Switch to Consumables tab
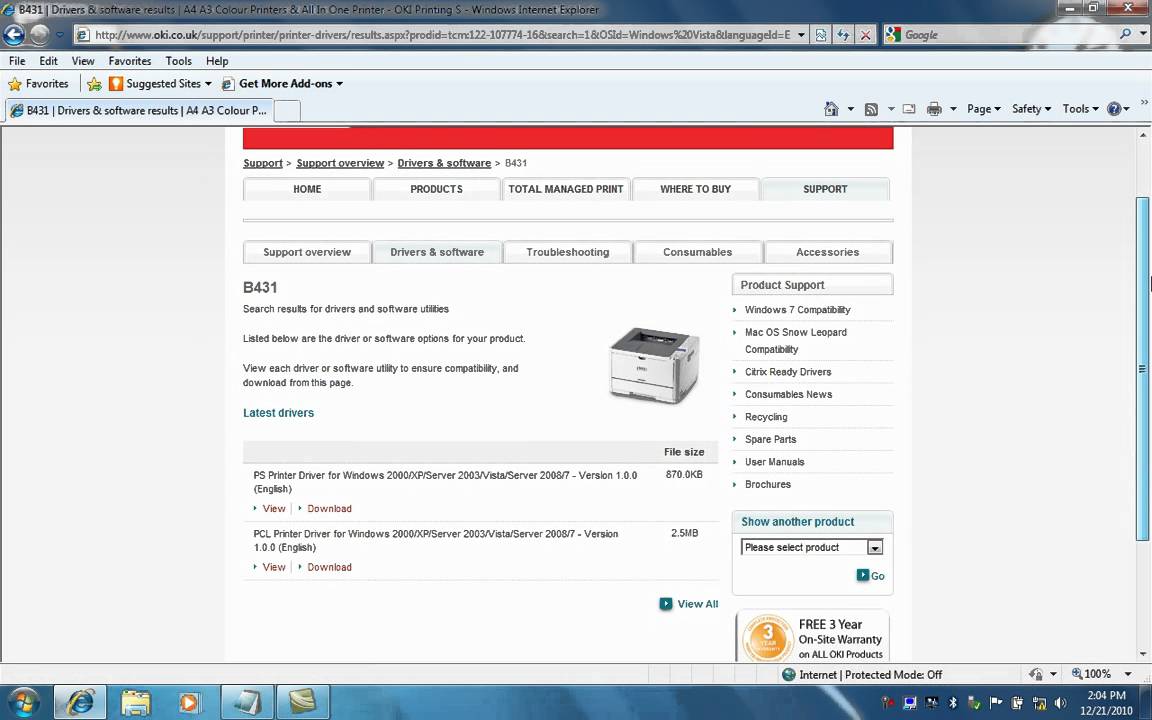Viewport: 1152px width, 720px height. [697, 252]
